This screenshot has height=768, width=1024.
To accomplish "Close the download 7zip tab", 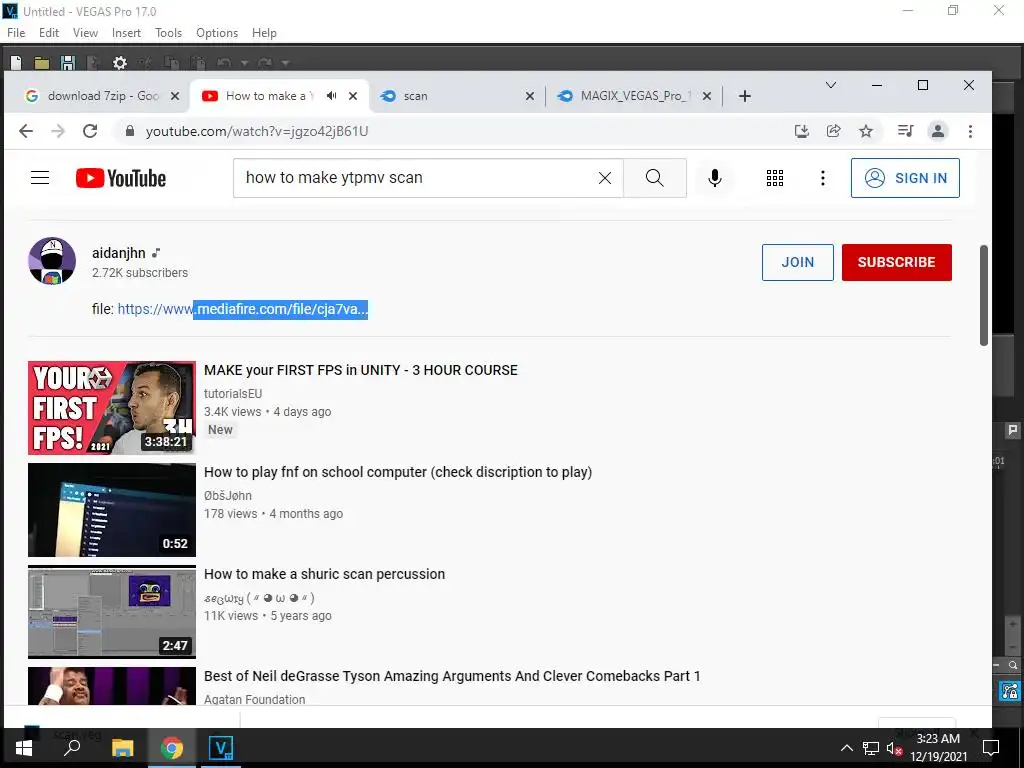I will tap(175, 96).
